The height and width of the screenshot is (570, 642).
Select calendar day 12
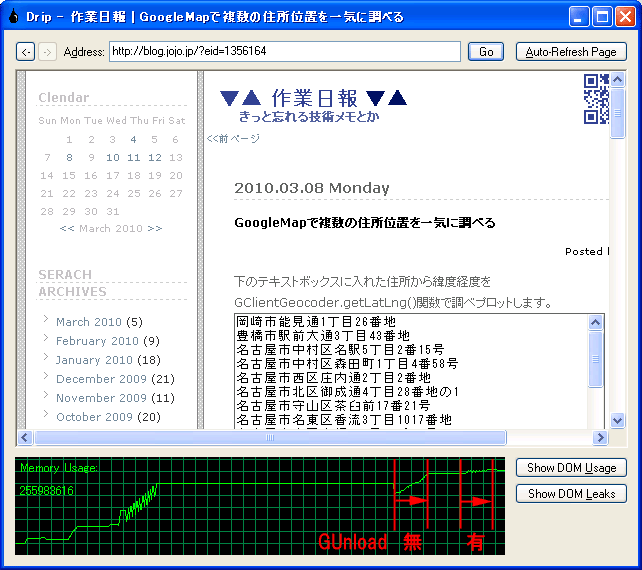(x=155, y=158)
